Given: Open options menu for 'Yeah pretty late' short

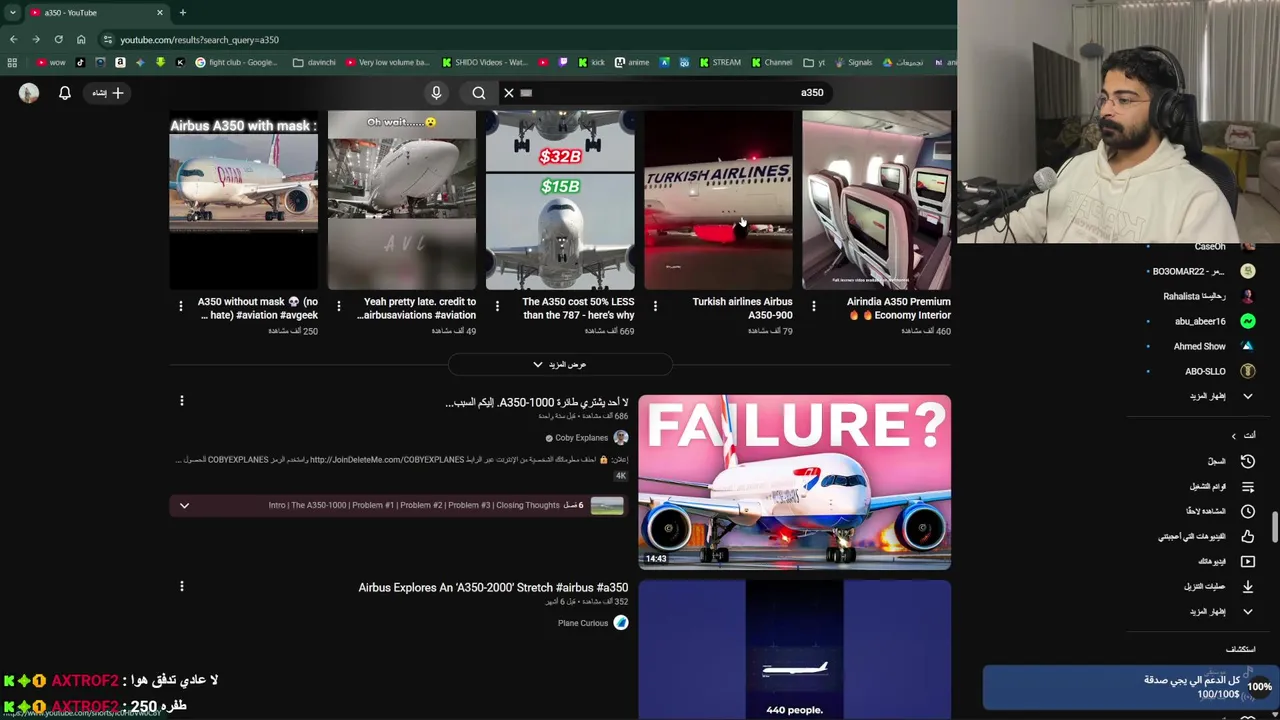Looking at the screenshot, I should point(339,306).
